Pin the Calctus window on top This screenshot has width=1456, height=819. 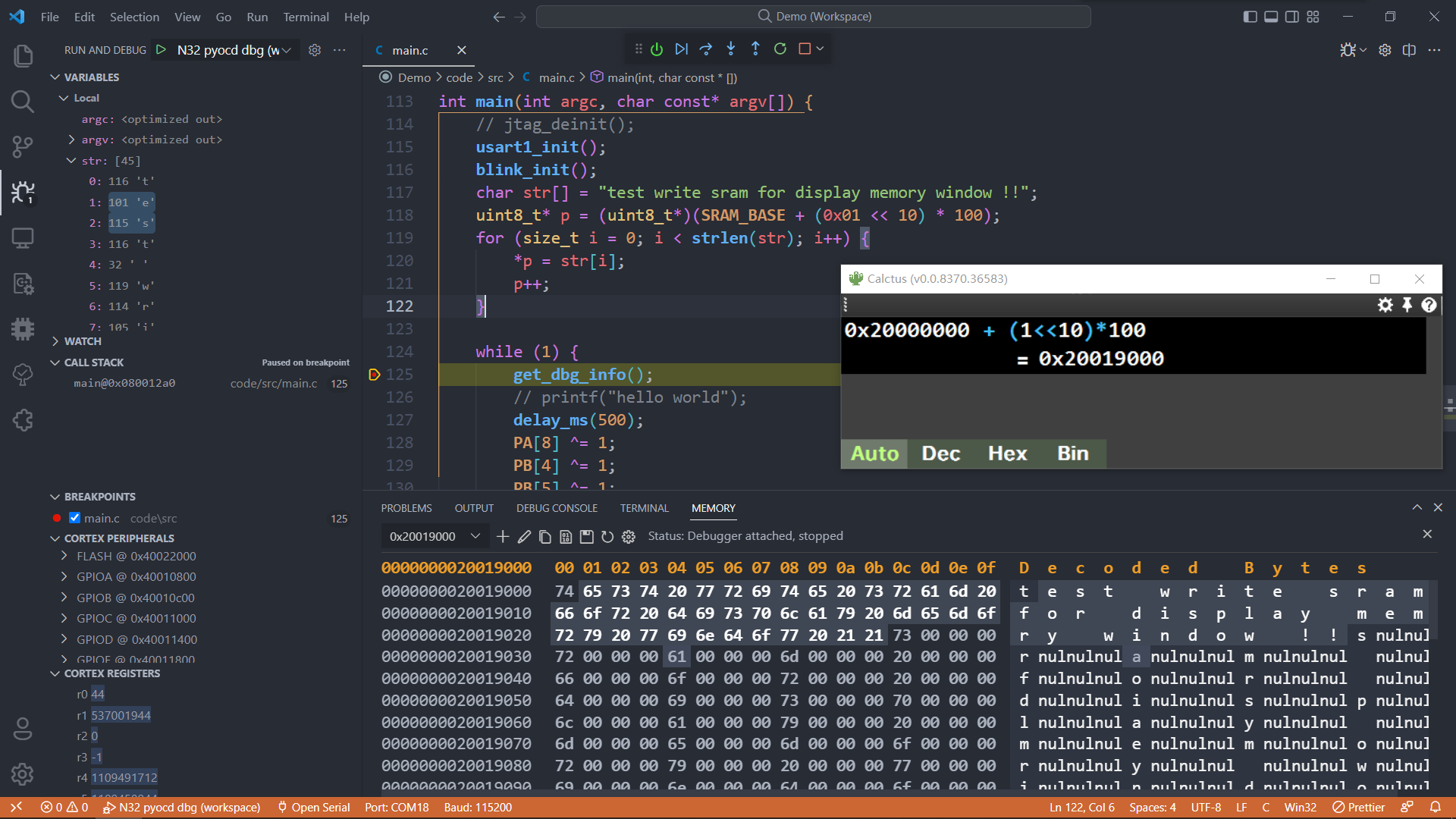point(1407,305)
